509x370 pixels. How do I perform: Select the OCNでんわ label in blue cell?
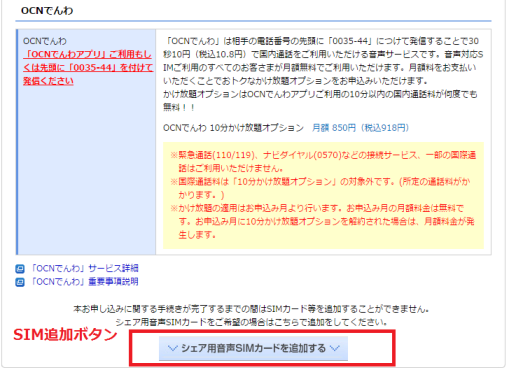pos(45,41)
